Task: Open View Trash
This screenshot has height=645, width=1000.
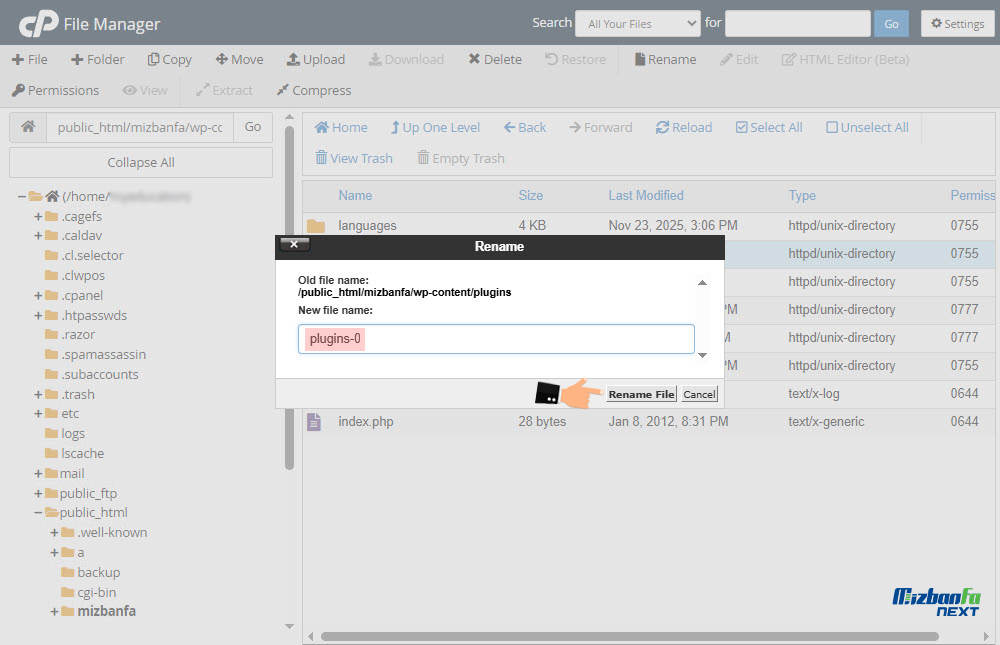Action: [x=353, y=158]
